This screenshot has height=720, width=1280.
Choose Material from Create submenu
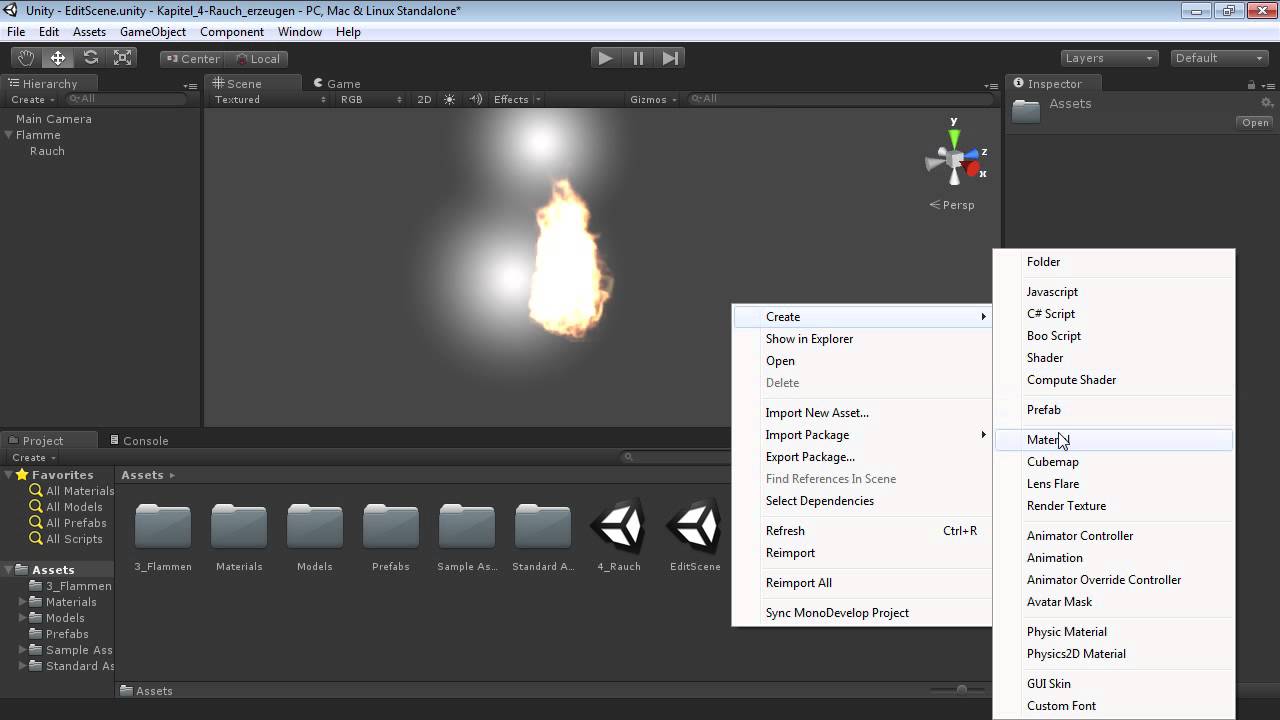click(x=1114, y=440)
